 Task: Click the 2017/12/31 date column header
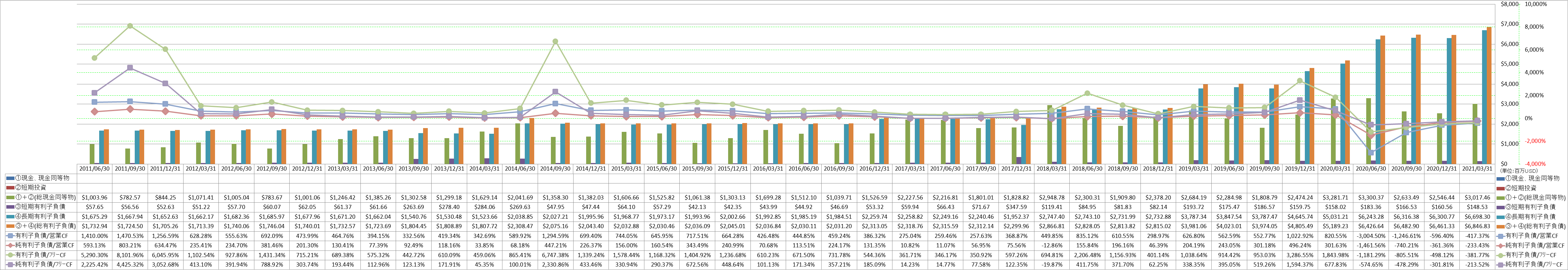pyautogui.click(x=1016, y=168)
